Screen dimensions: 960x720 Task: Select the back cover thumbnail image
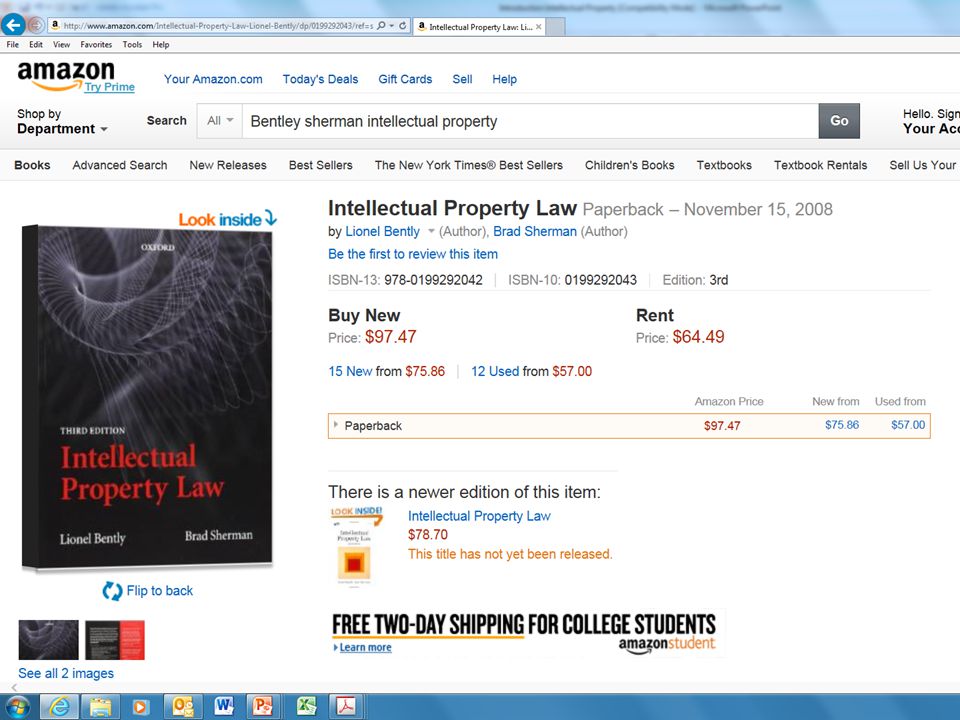pos(114,640)
